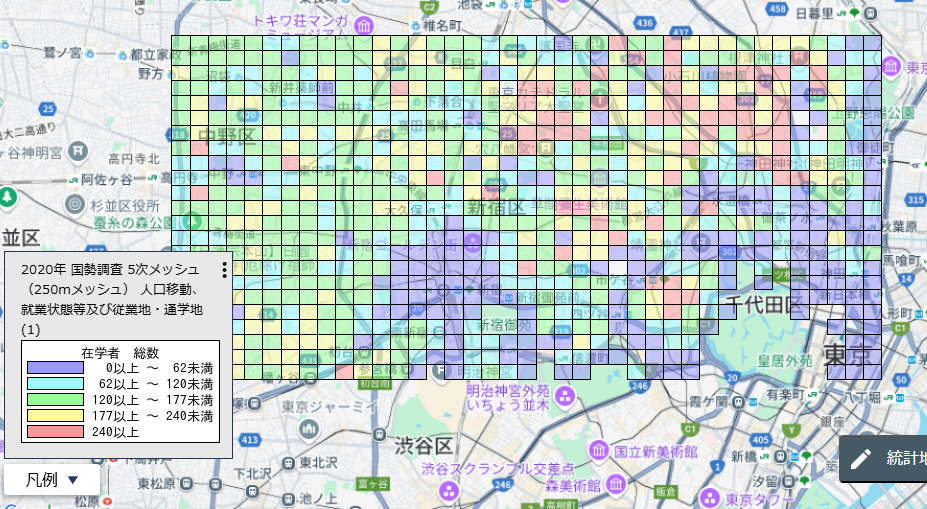
Task: Select the cyan 62以上〜120未満 legend swatch
Action: tap(55, 384)
